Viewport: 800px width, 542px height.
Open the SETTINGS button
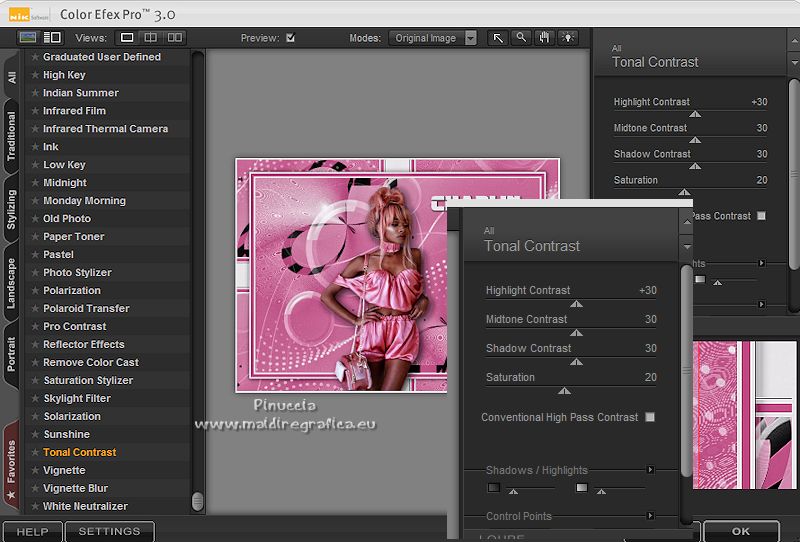pyautogui.click(x=109, y=532)
